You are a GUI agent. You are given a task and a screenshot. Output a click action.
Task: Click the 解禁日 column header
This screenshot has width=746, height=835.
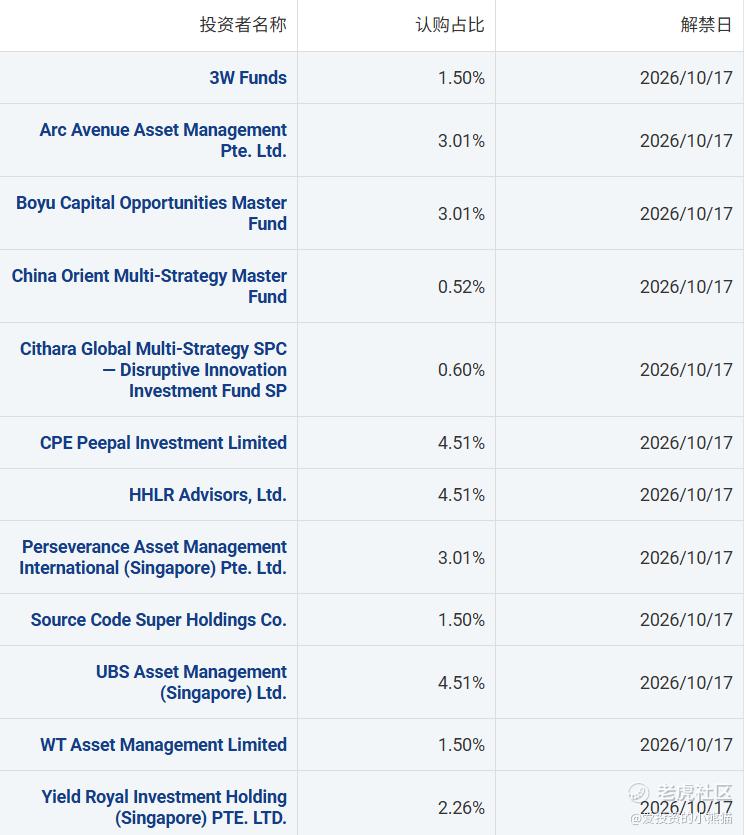(x=706, y=25)
